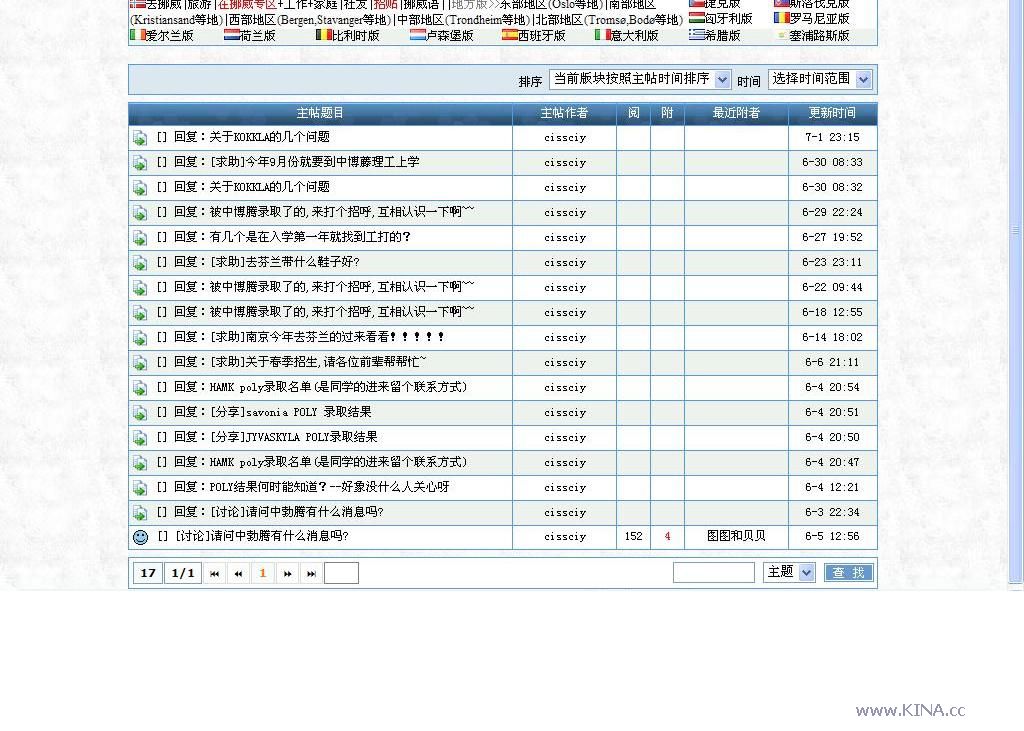Click the search keyword text field
The image size is (1024, 731).
click(713, 573)
